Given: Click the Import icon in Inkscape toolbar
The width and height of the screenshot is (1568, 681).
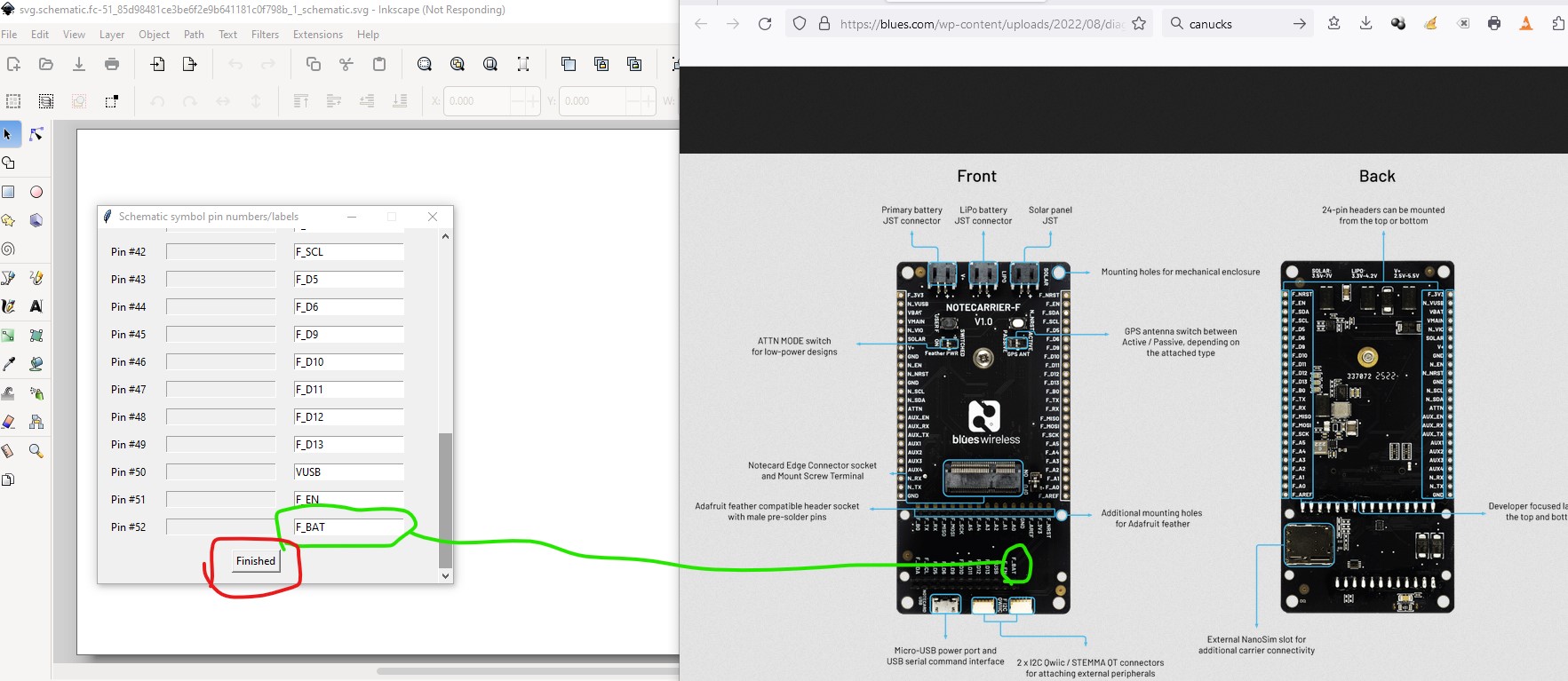Looking at the screenshot, I should [157, 64].
